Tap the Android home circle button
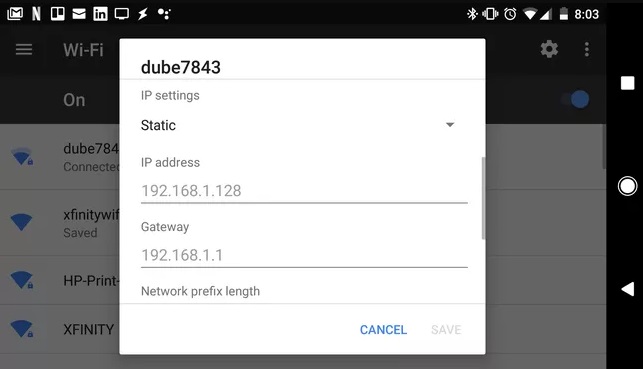The image size is (643, 369). tap(627, 186)
